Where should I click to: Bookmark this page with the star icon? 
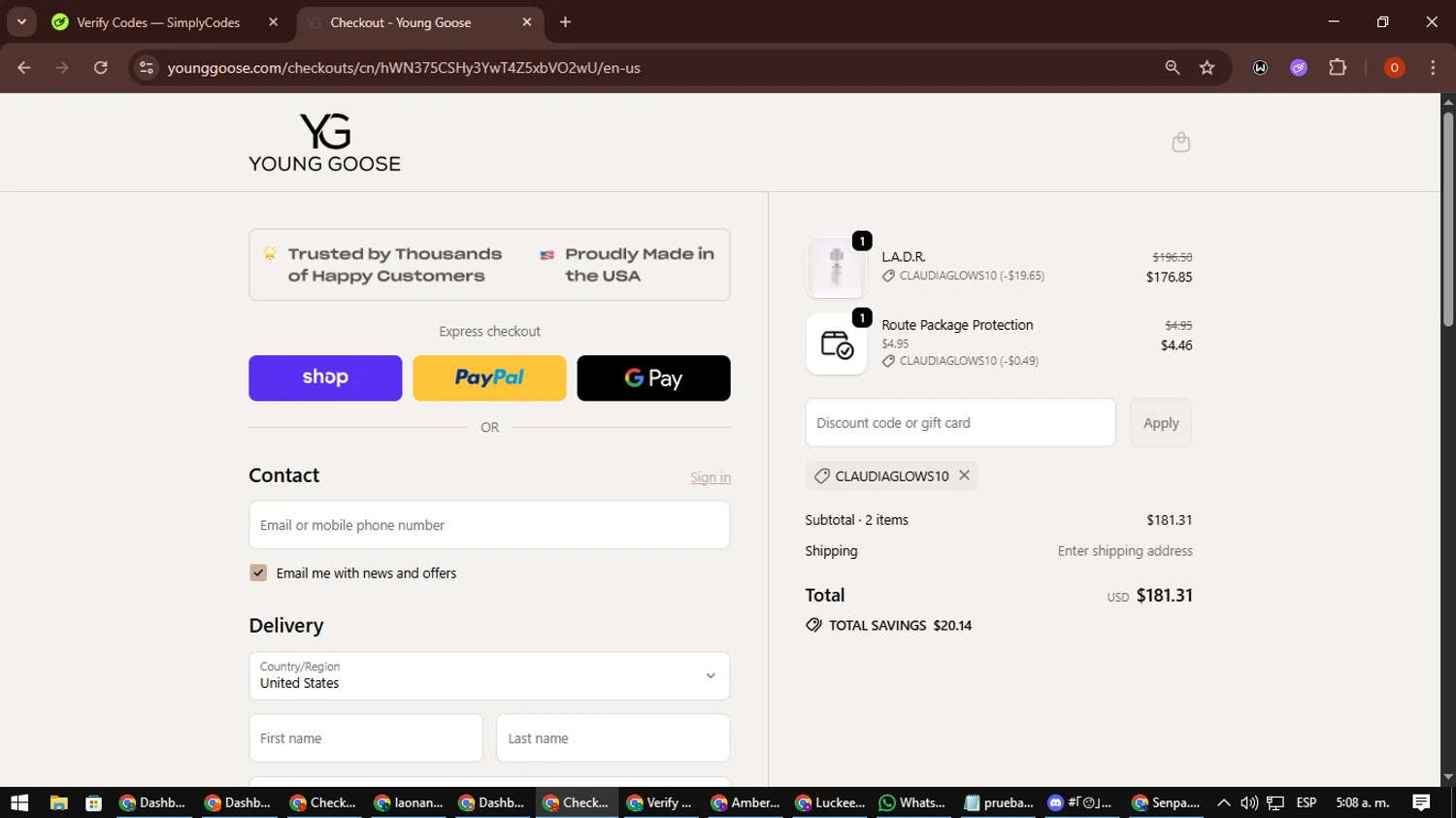click(1207, 68)
